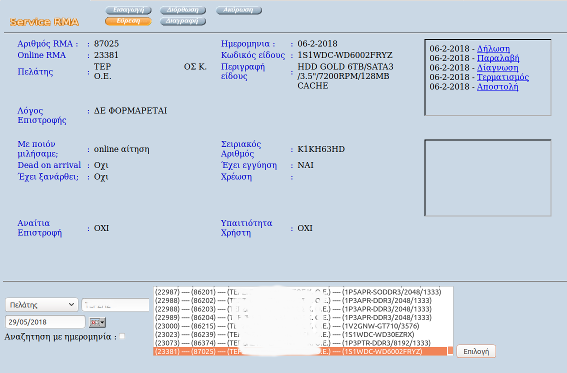This screenshot has height=373, width=567.
Task: Click the Διόρθωση toolbar button
Action: [x=183, y=10]
